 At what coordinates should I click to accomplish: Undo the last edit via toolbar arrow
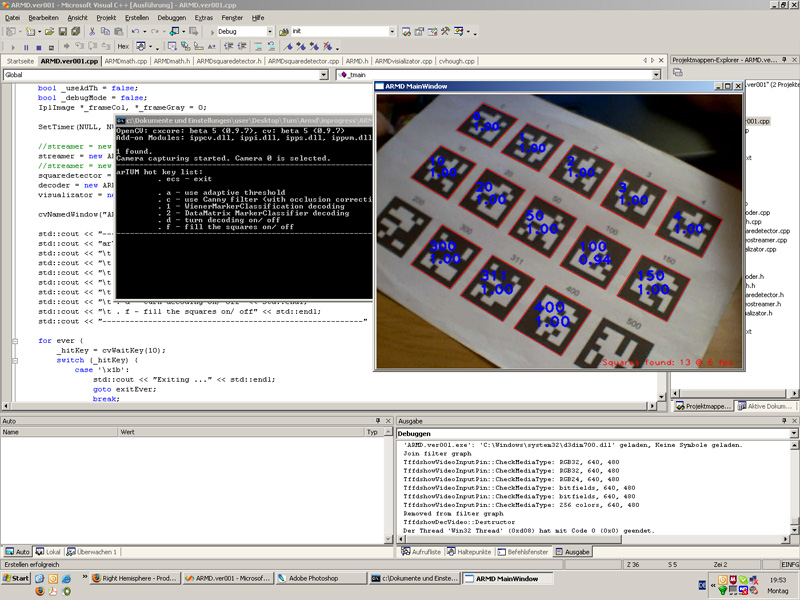135,32
